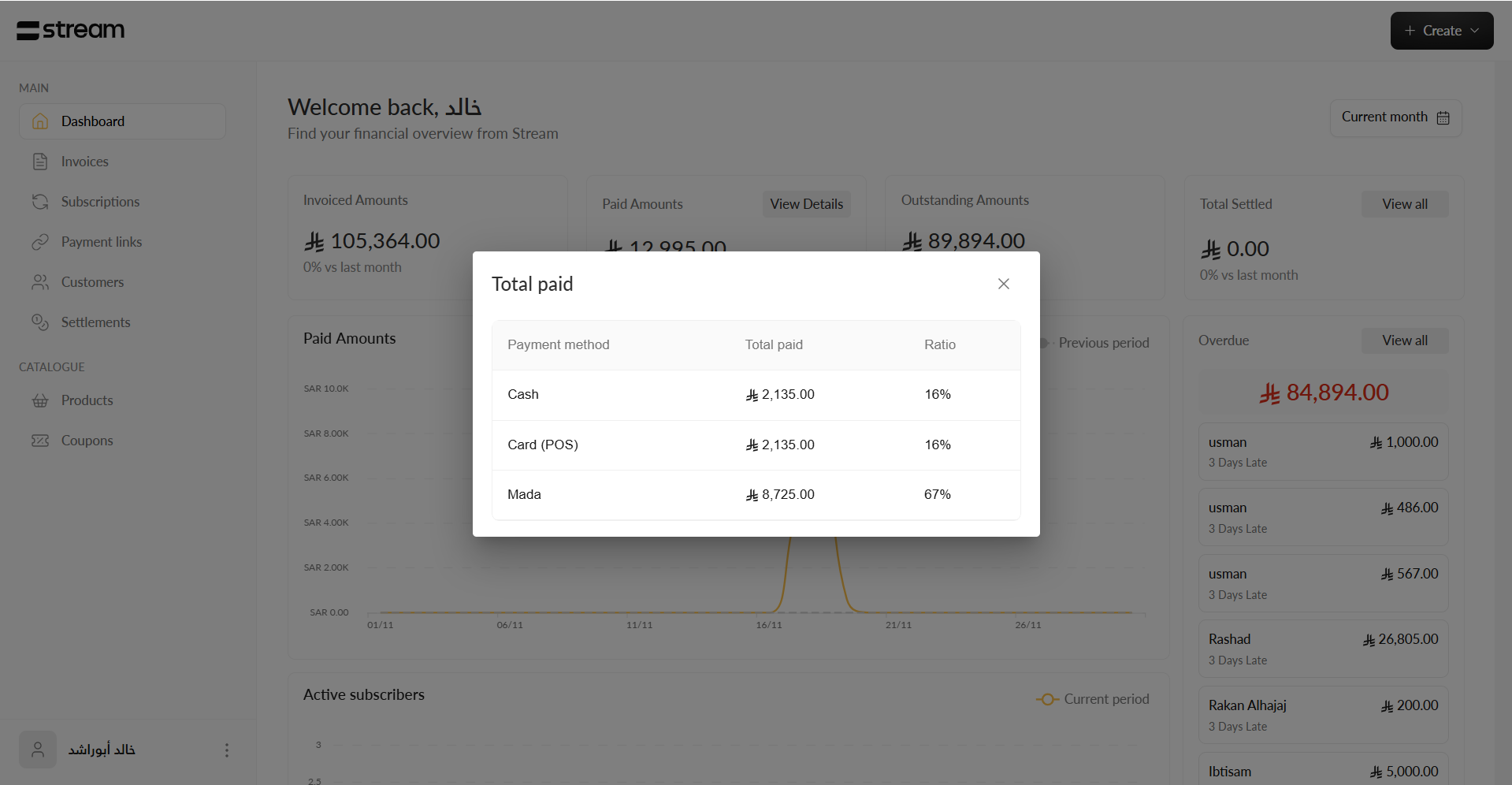Viewport: 1512px width, 785px height.
Task: Click the Customers people icon
Action: (x=40, y=282)
